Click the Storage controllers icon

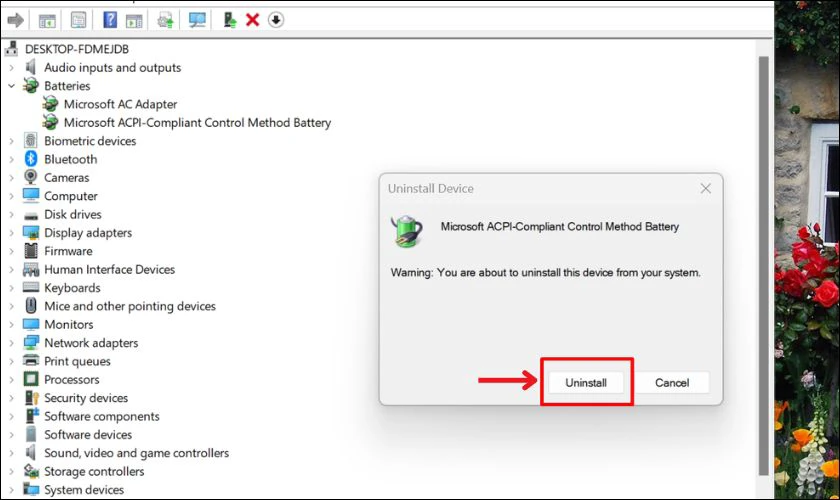31,471
